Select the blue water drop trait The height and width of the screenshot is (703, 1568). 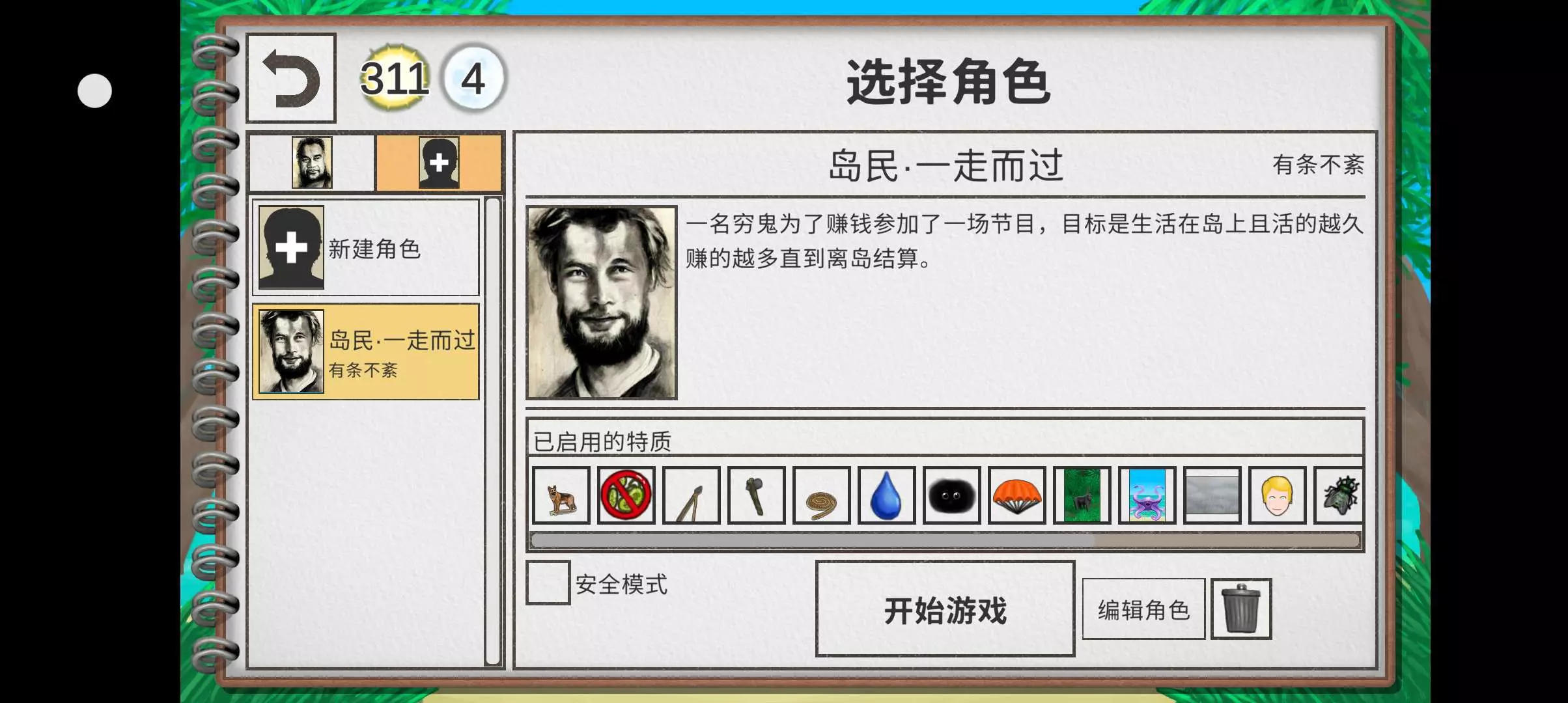886,495
